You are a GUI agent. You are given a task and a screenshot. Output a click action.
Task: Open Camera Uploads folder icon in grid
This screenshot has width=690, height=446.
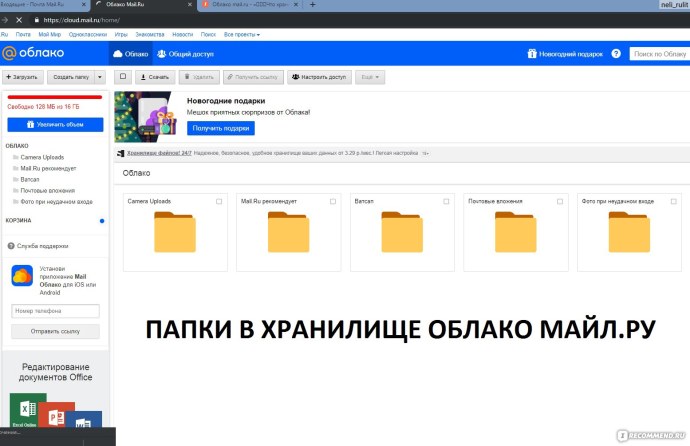[175, 232]
